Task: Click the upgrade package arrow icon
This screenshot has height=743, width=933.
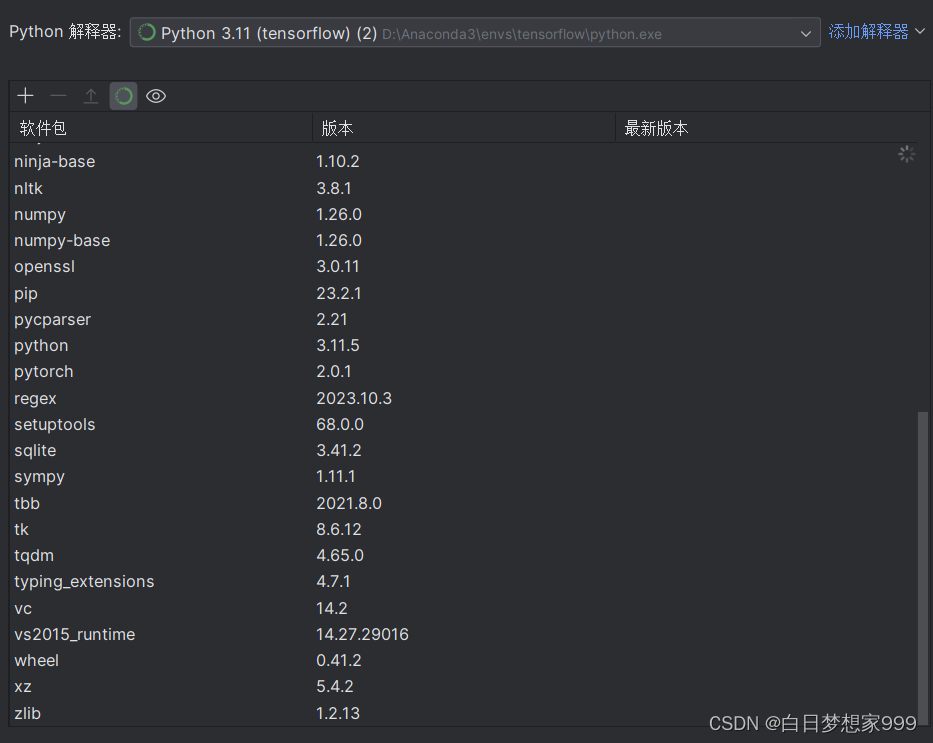Action: pos(90,96)
